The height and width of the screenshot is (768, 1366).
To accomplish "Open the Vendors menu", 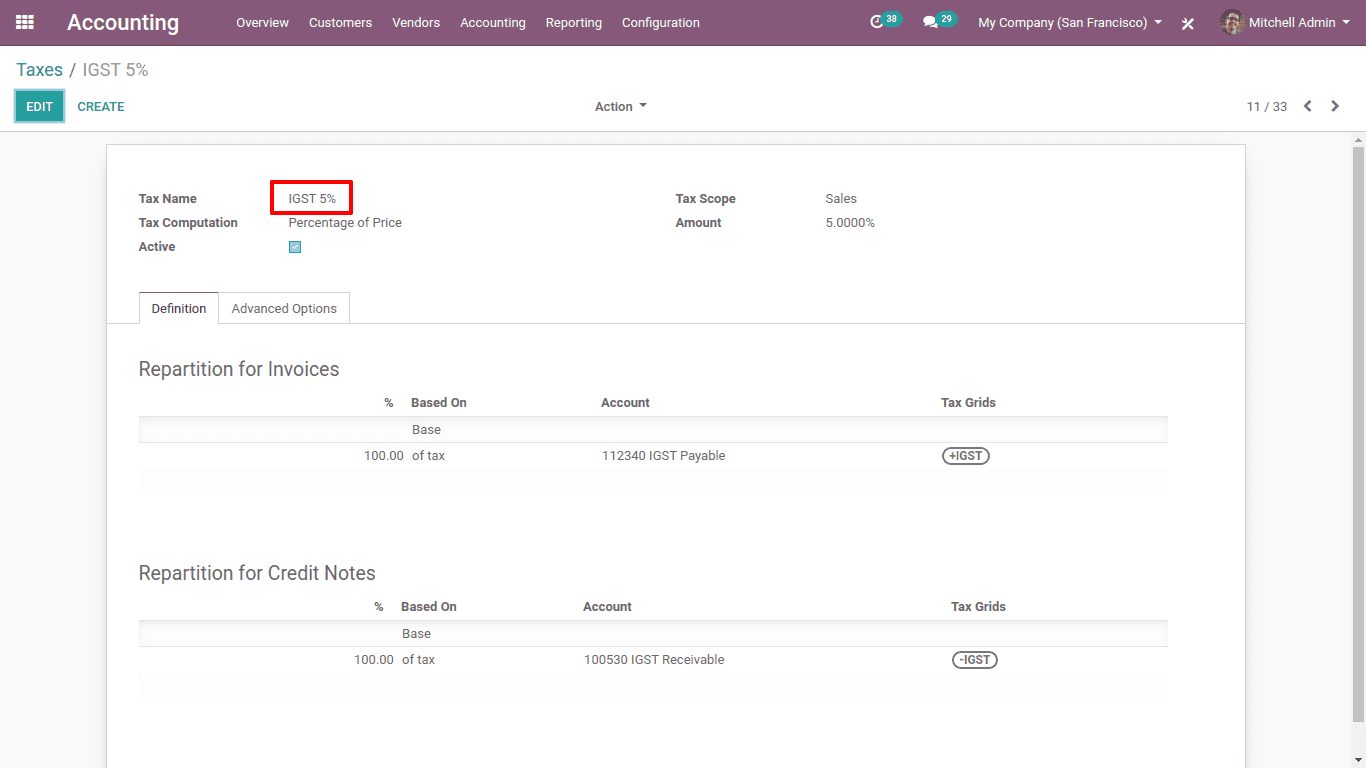I will tap(416, 22).
